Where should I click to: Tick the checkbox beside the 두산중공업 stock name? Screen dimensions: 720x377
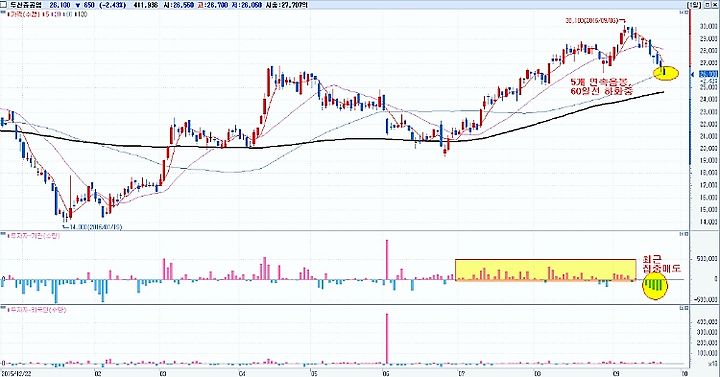pos(4,5)
